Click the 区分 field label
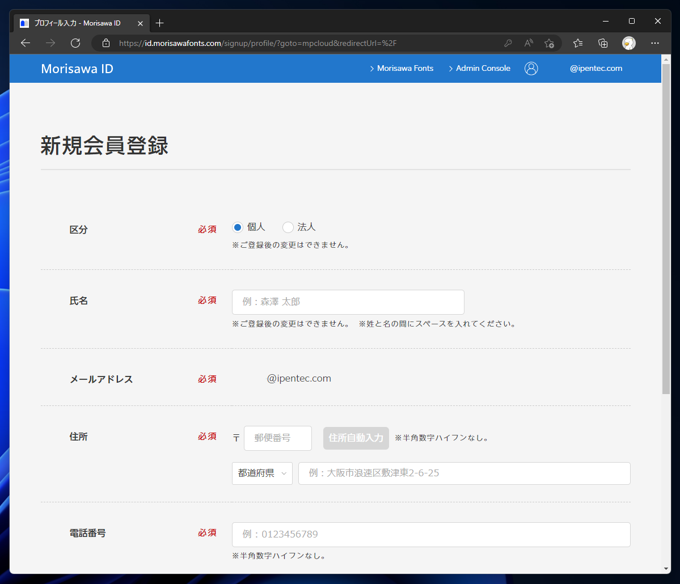The width and height of the screenshot is (680, 584). tap(78, 229)
